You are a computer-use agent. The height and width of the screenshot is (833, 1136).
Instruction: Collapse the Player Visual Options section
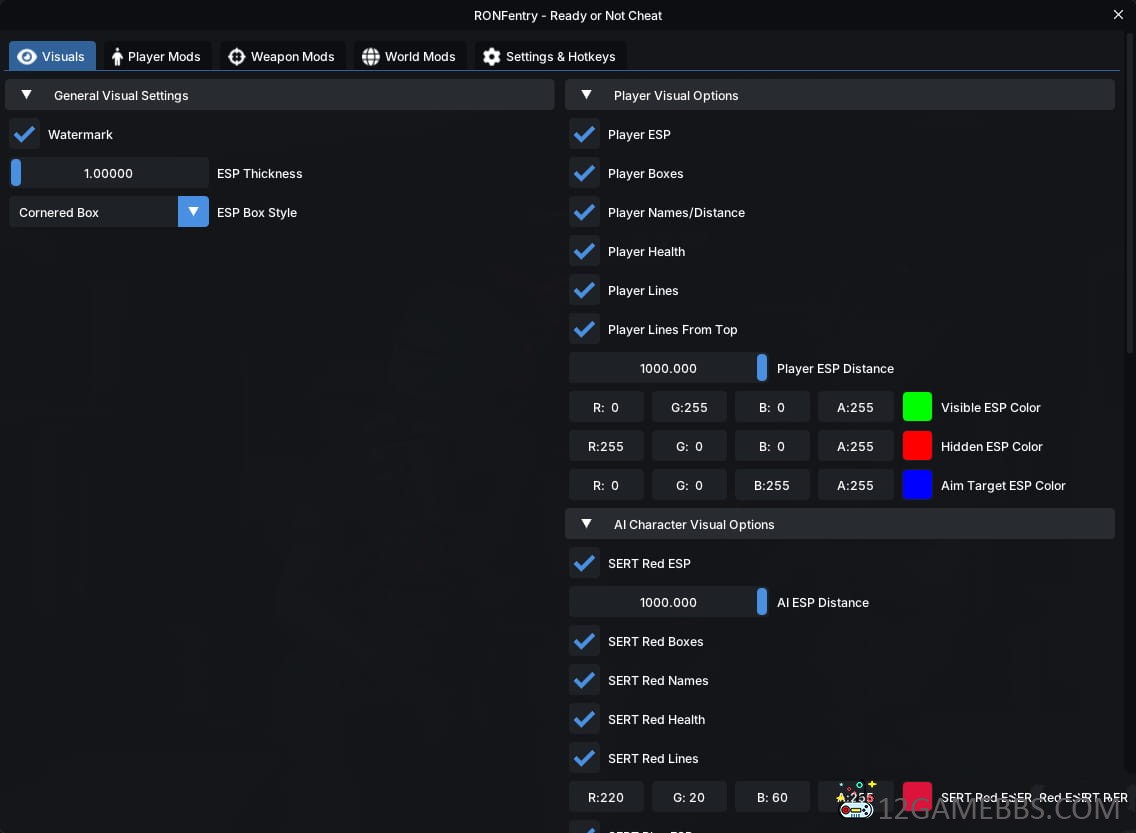tap(586, 95)
